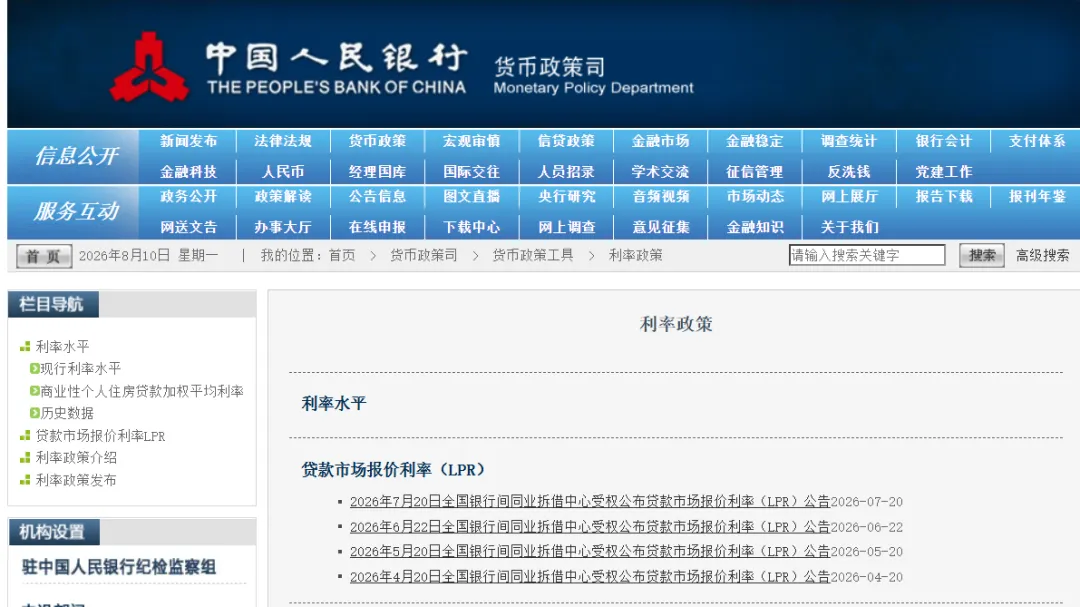Open the 央行研究 section
Viewport: 1080px width, 607px height.
(565, 196)
